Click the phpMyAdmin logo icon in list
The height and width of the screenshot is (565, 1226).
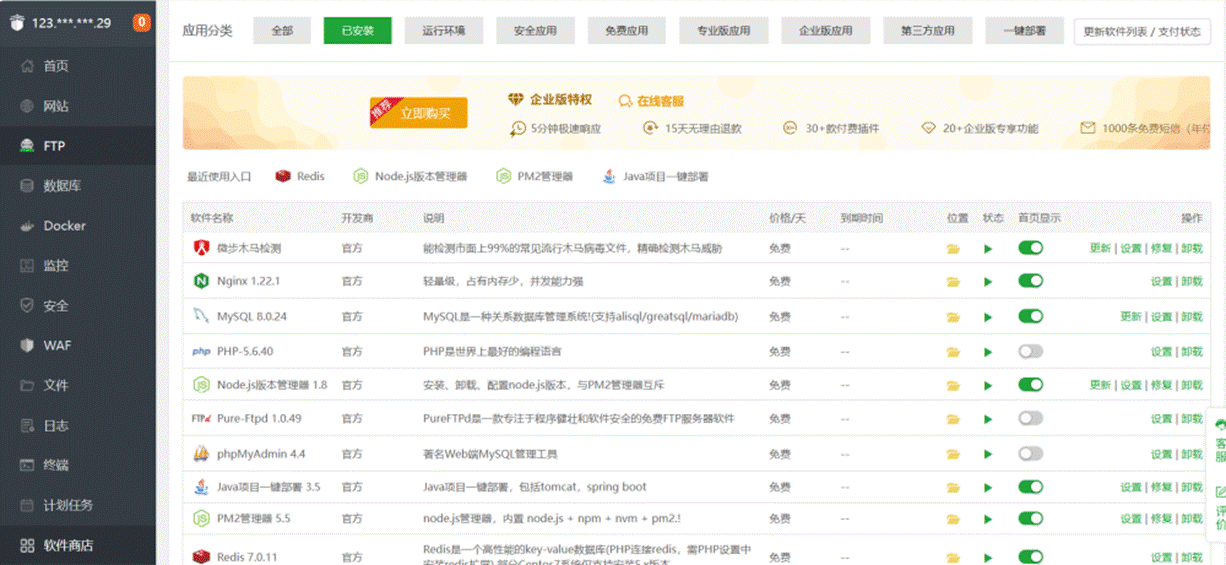[201, 454]
